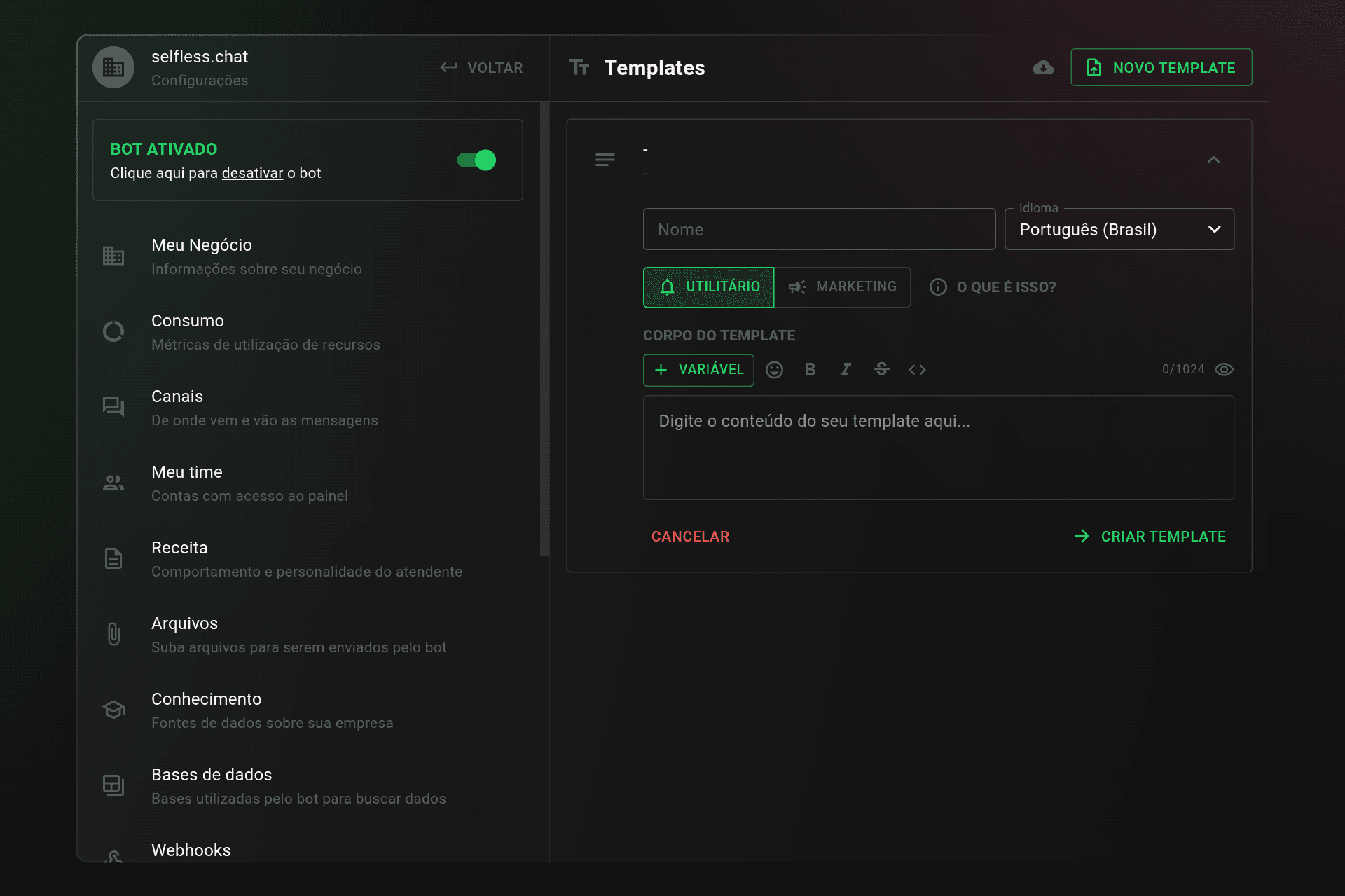Image resolution: width=1345 pixels, height=896 pixels.
Task: Apply bold formatting to template text
Action: [x=810, y=370]
